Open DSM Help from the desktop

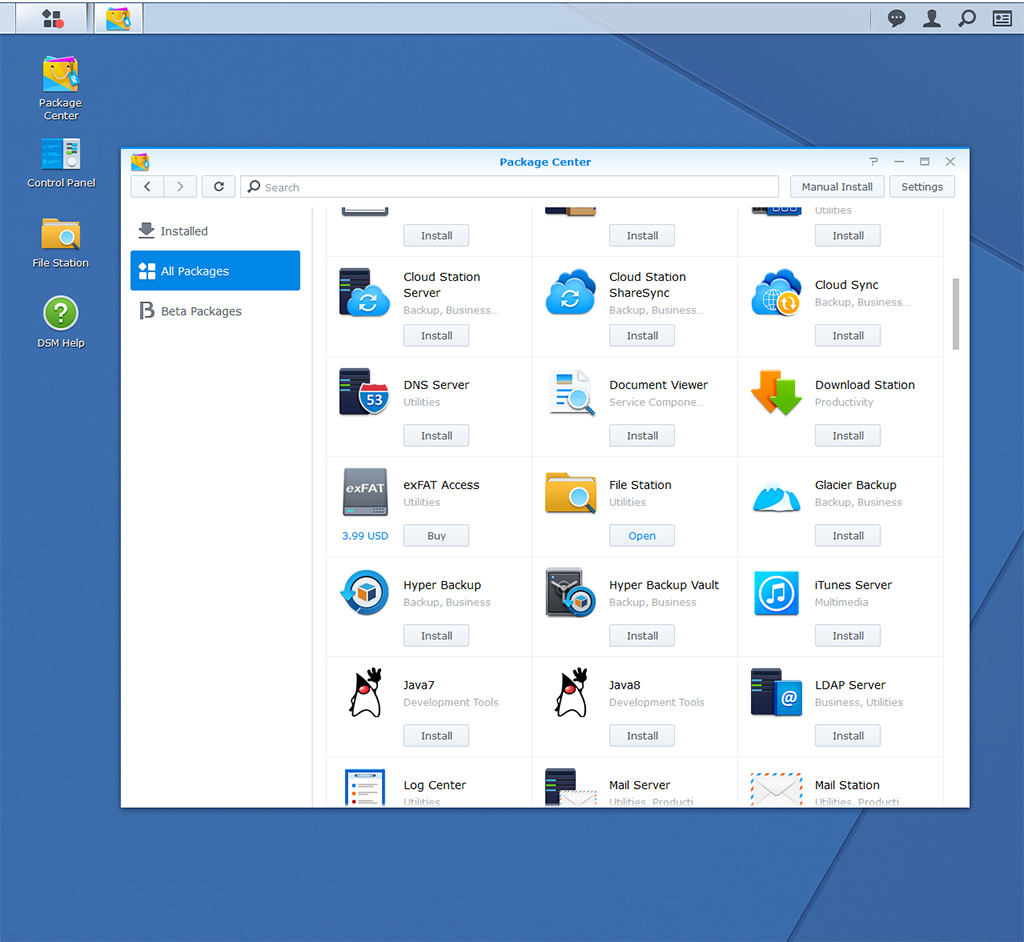point(60,313)
